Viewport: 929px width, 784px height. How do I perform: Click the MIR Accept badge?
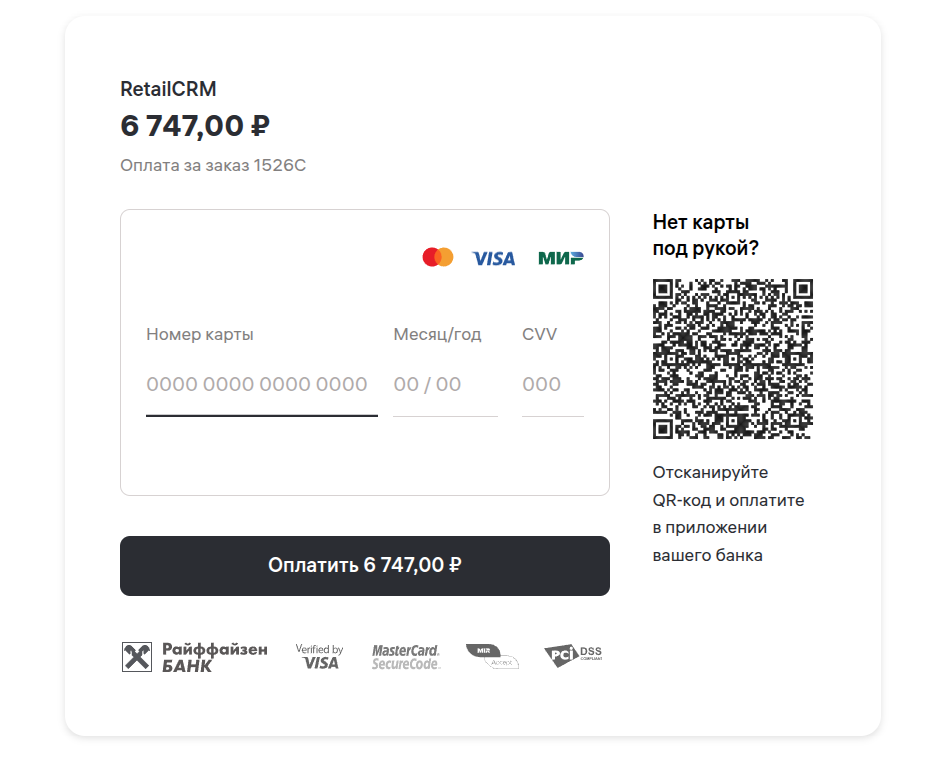[492, 657]
